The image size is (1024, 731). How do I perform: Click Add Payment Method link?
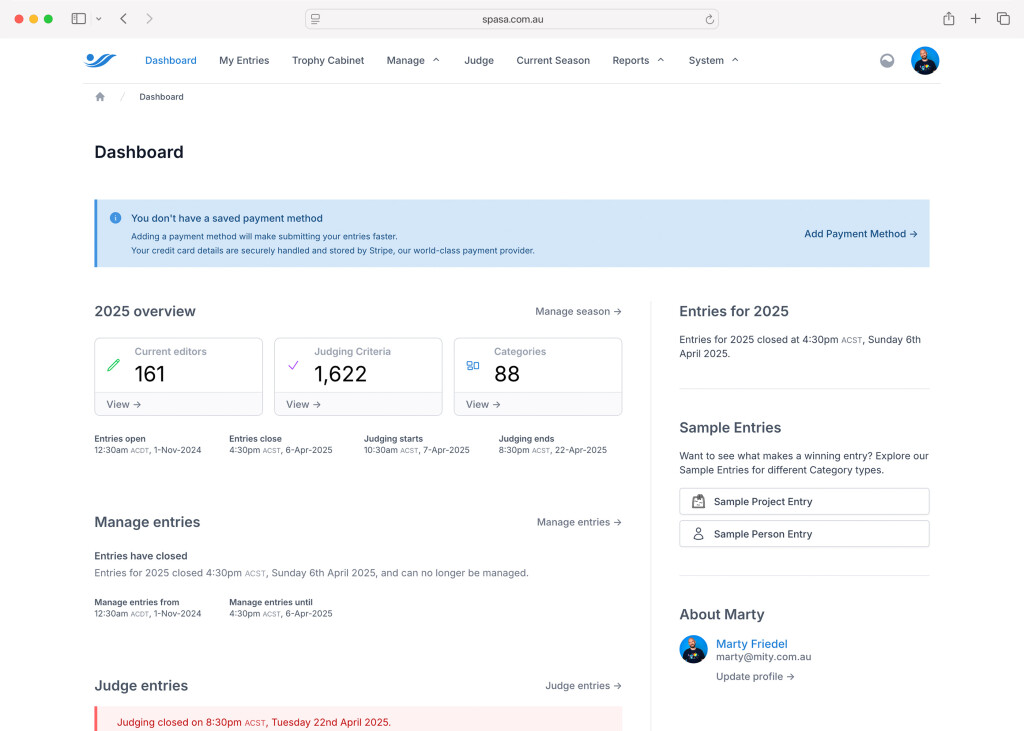coord(861,234)
